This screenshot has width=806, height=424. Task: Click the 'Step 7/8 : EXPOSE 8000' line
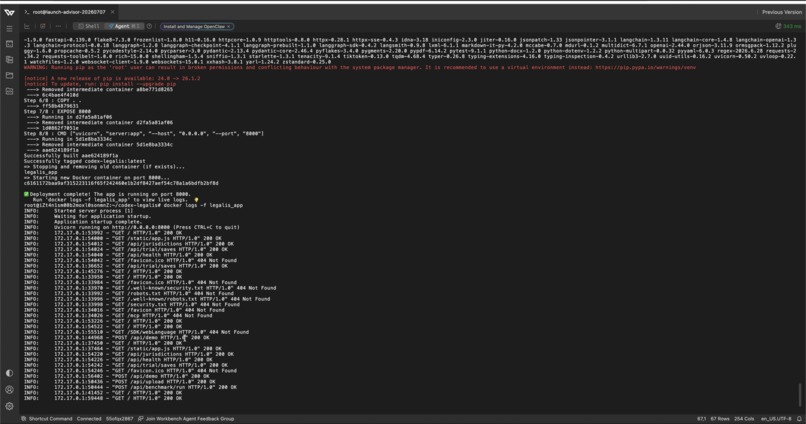tap(58, 112)
